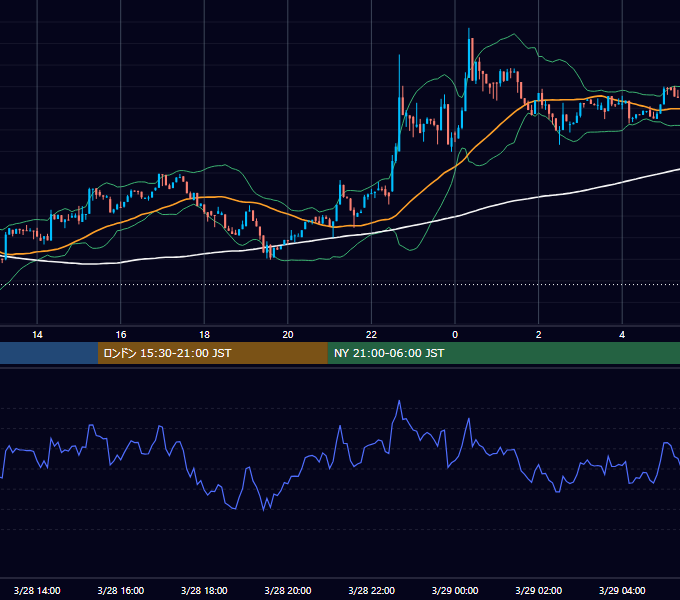Click the ロンドン 15:30-21:00 JST session band
Viewport: 680px width, 600px height.
(x=212, y=353)
